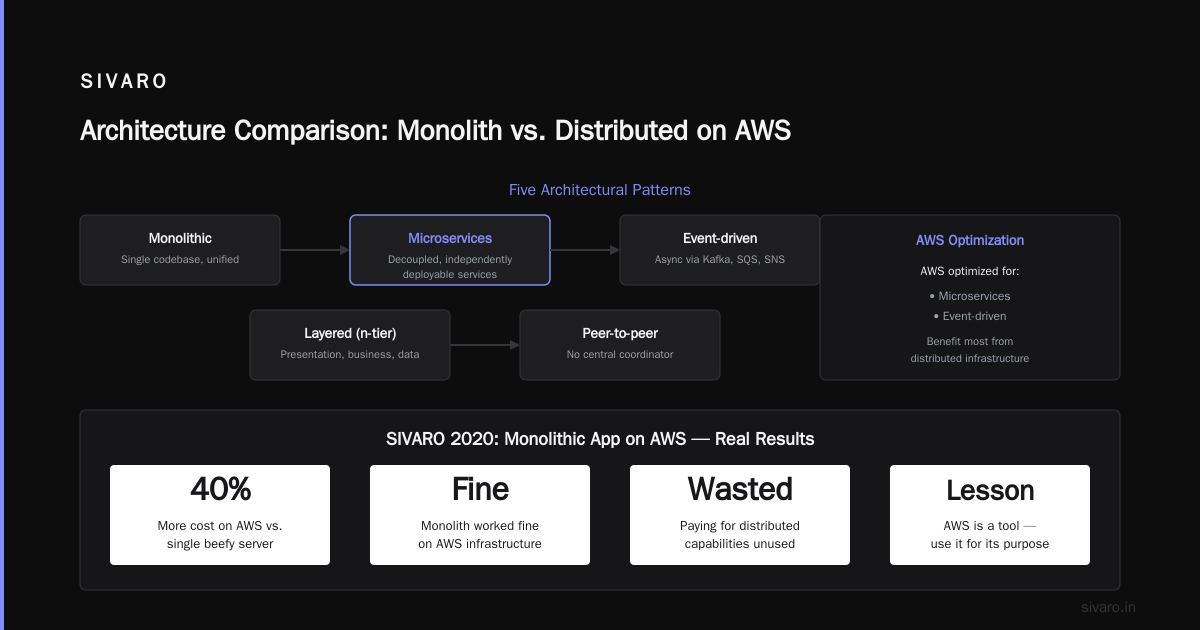1200x630 pixels.
Task: Open the highlighted Microservices card
Action: pos(450,250)
